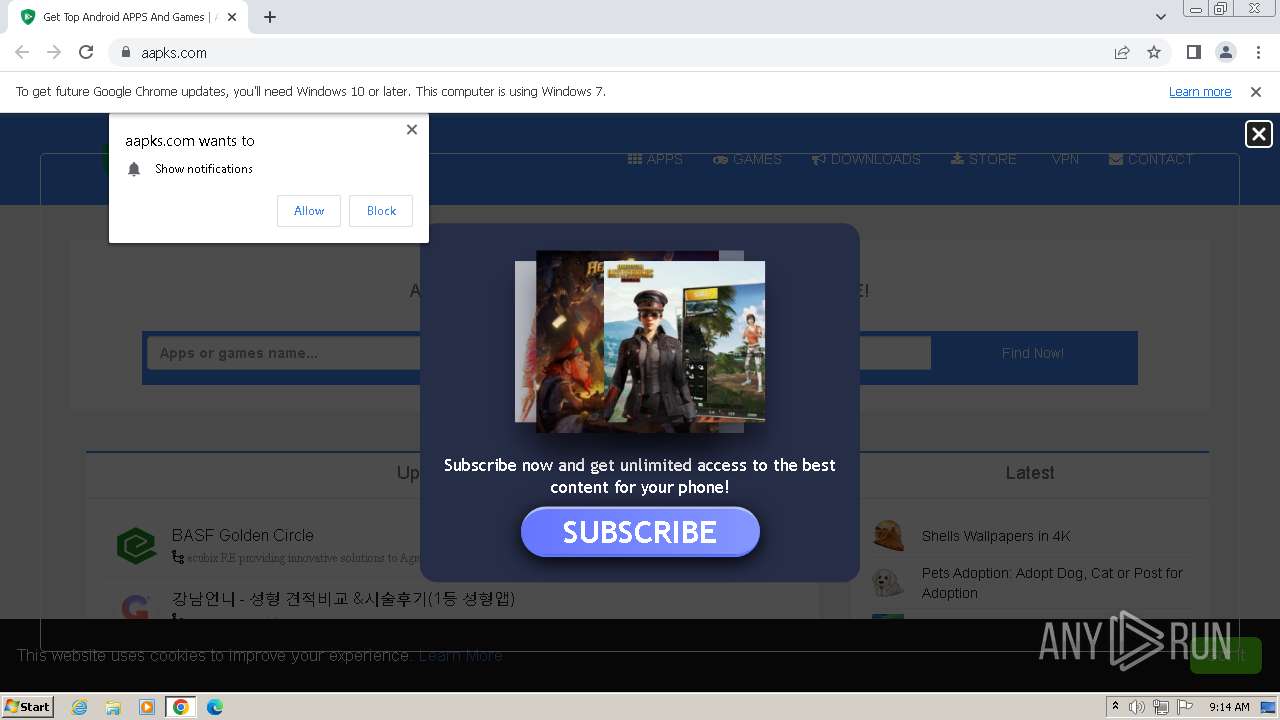Open the STORE menu
The image size is (1280, 720).
tap(983, 159)
